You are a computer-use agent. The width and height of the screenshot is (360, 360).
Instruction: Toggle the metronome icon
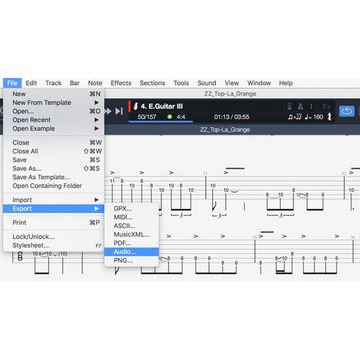coord(301,106)
